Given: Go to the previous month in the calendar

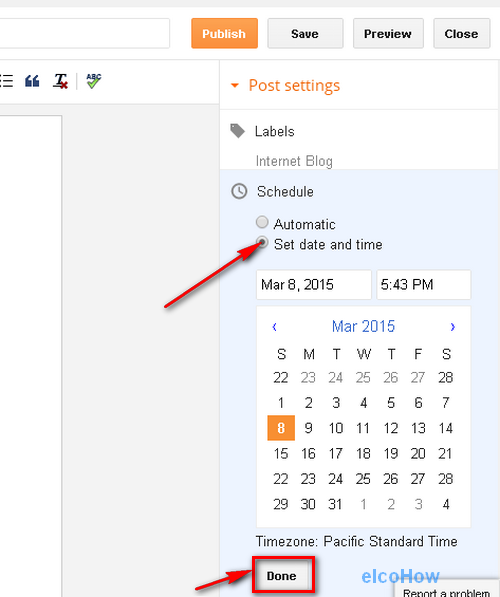Looking at the screenshot, I should point(274,327).
